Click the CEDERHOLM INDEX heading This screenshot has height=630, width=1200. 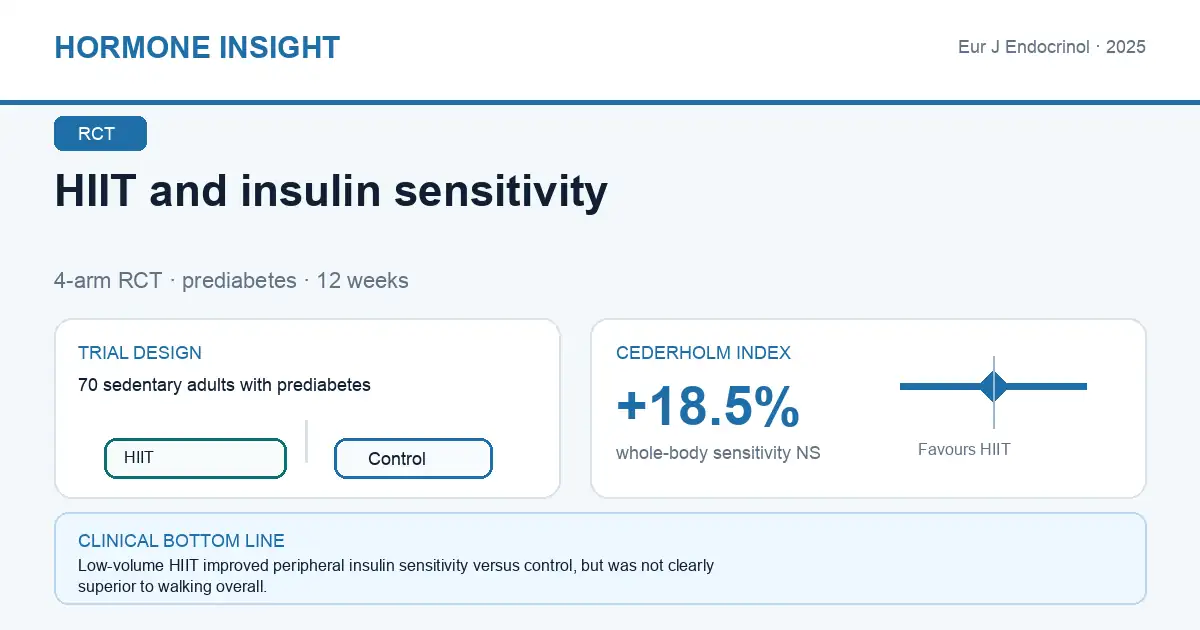tap(703, 353)
